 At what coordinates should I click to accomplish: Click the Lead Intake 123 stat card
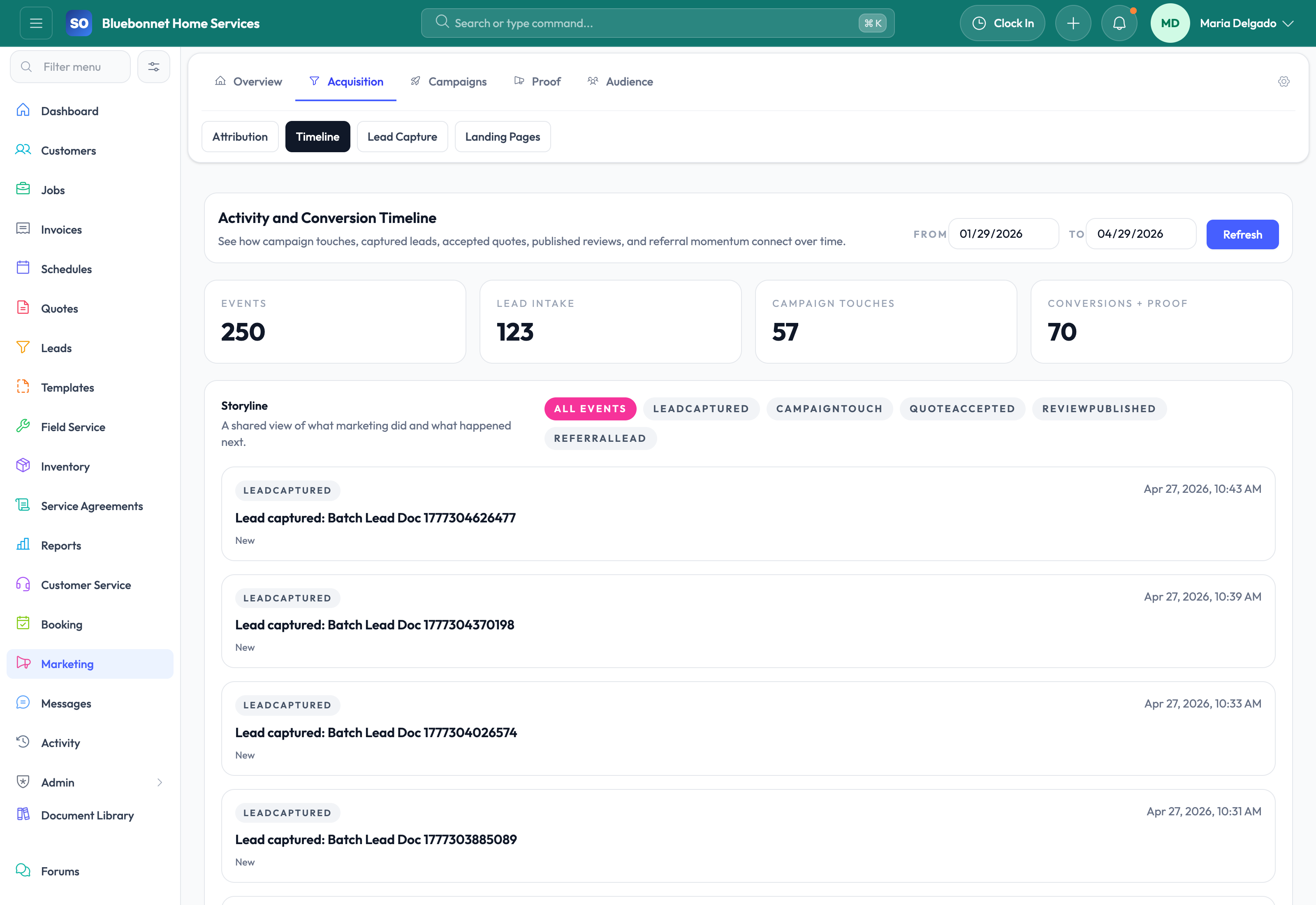(610, 322)
